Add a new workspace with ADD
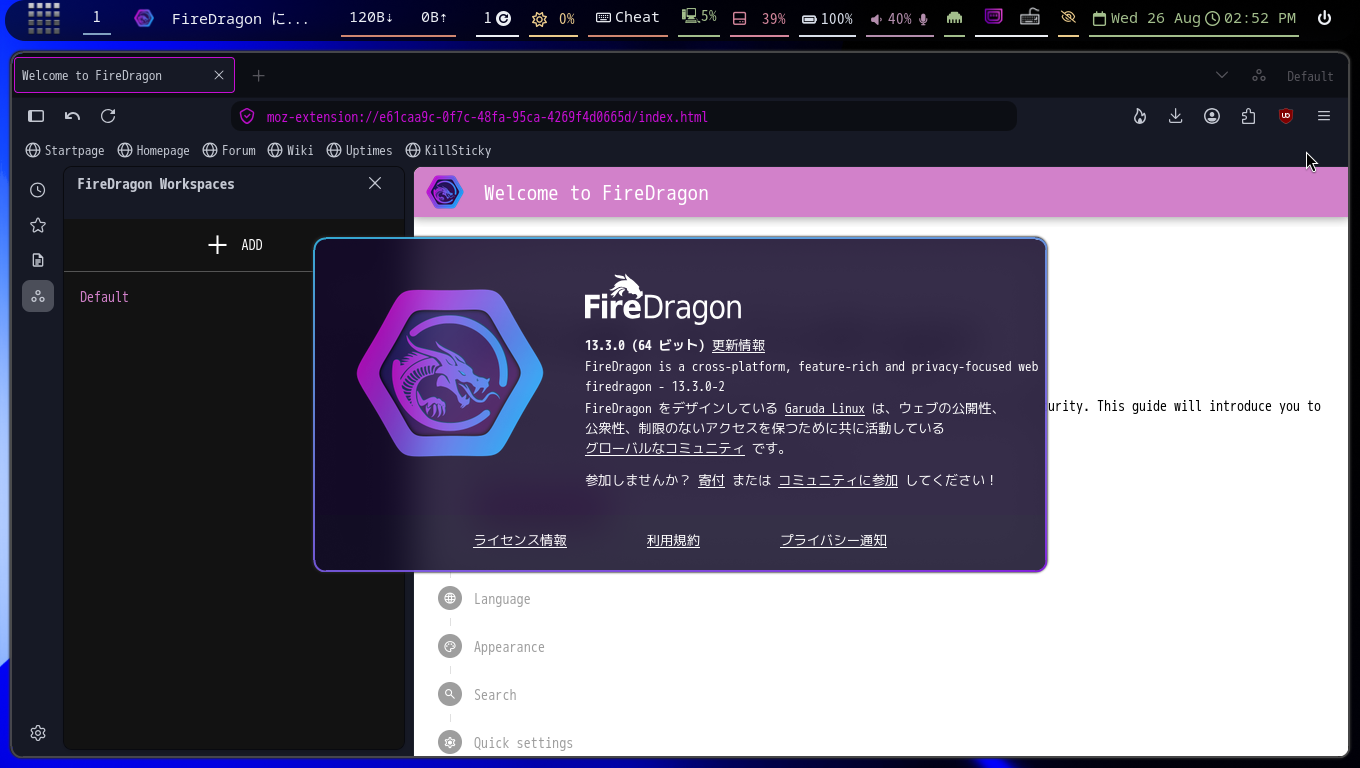 pos(235,245)
